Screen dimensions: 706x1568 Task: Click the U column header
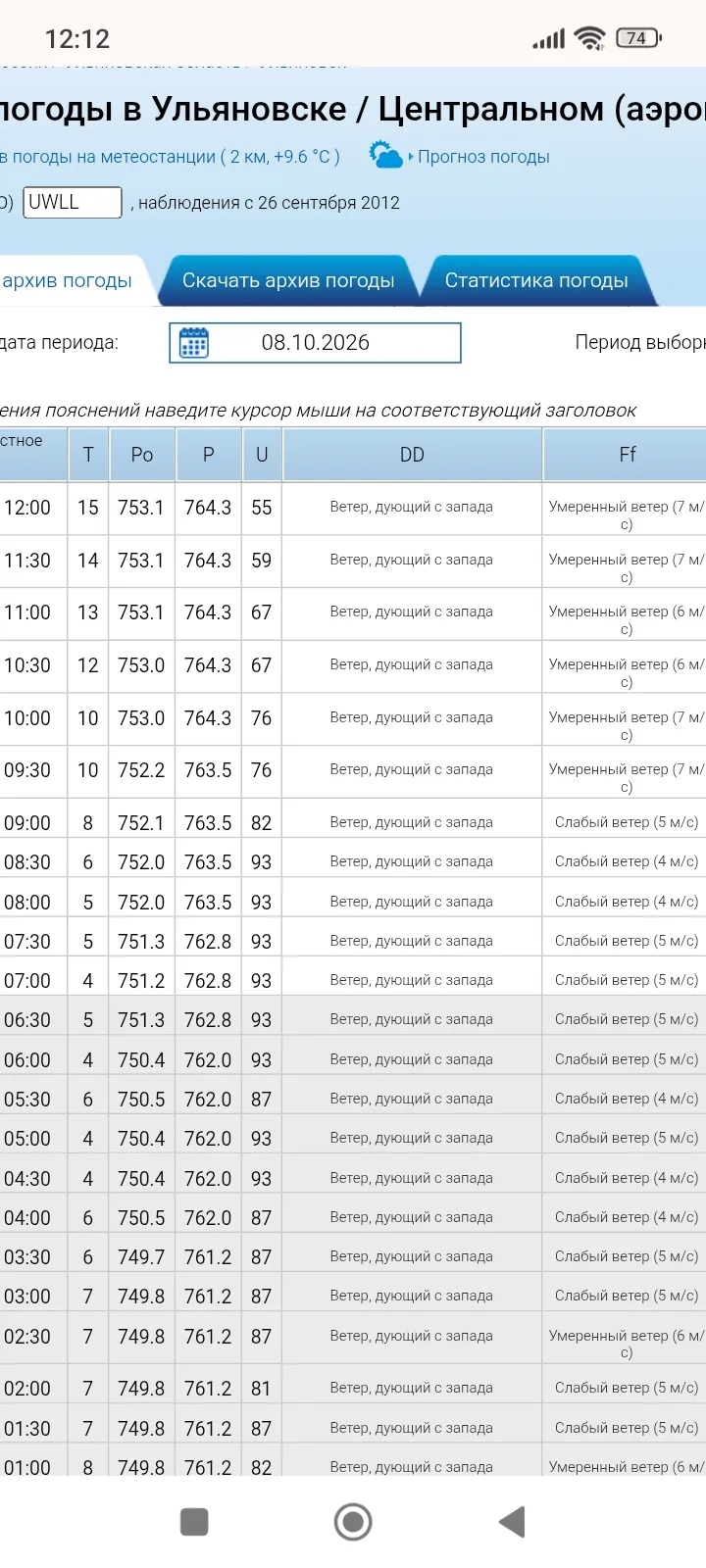pyautogui.click(x=262, y=455)
